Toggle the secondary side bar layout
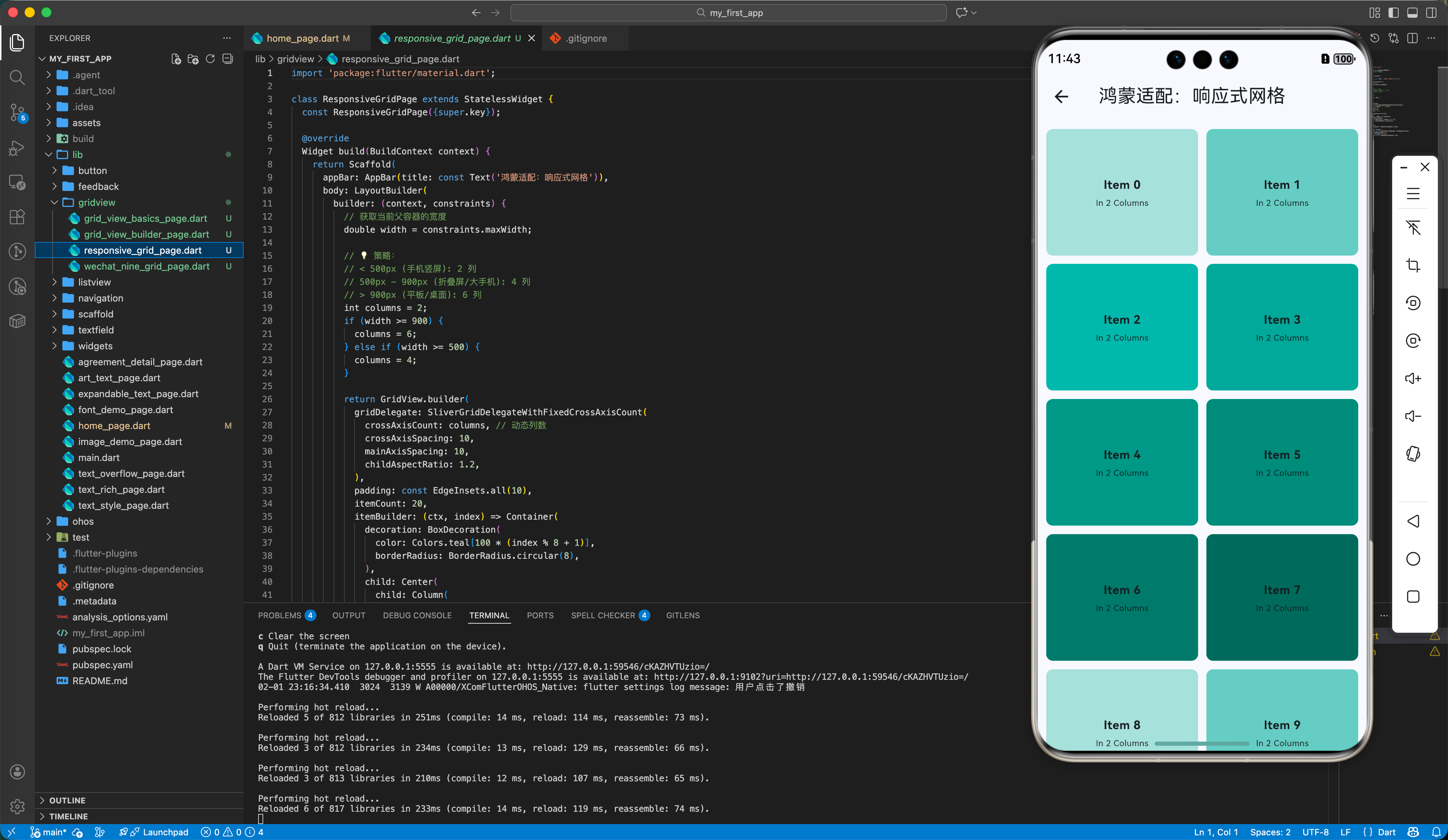Image resolution: width=1448 pixels, height=840 pixels. click(x=1431, y=13)
